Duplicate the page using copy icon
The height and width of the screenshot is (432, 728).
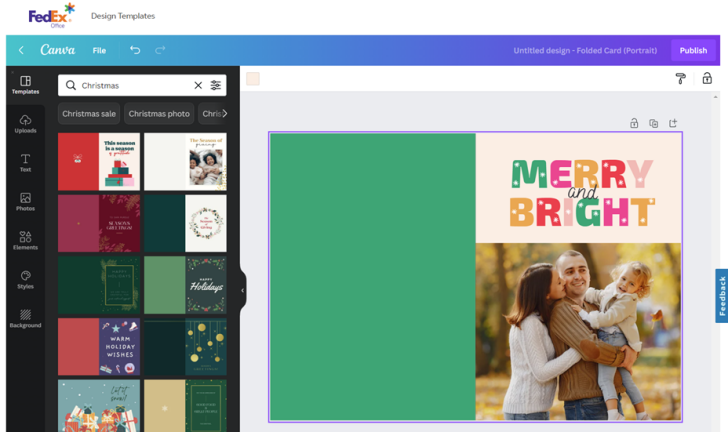click(x=653, y=123)
